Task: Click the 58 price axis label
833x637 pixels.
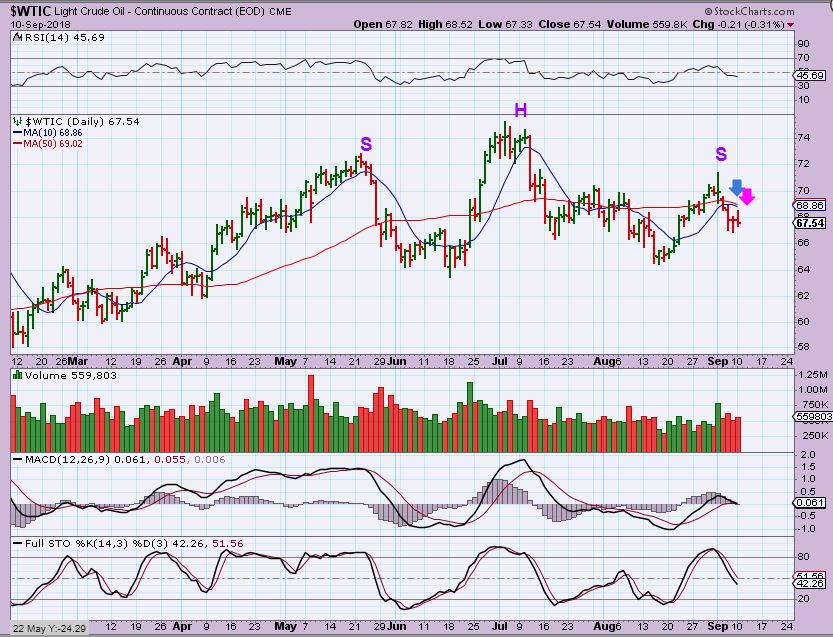Action: coord(803,347)
